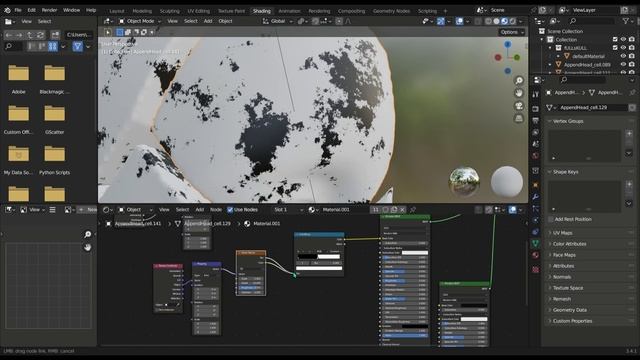
Task: Open the viewport Options dropdown
Action: click(x=511, y=32)
